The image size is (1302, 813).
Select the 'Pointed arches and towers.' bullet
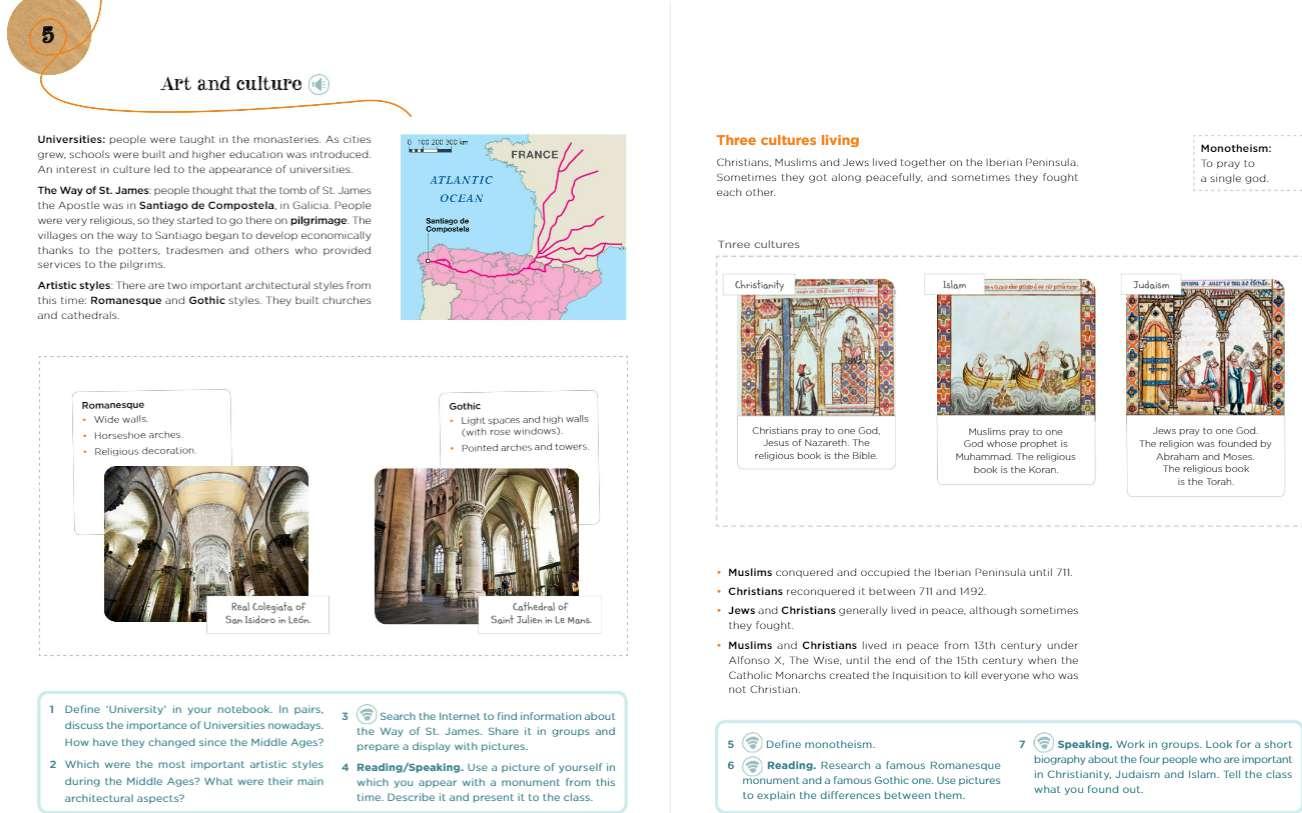coord(525,448)
